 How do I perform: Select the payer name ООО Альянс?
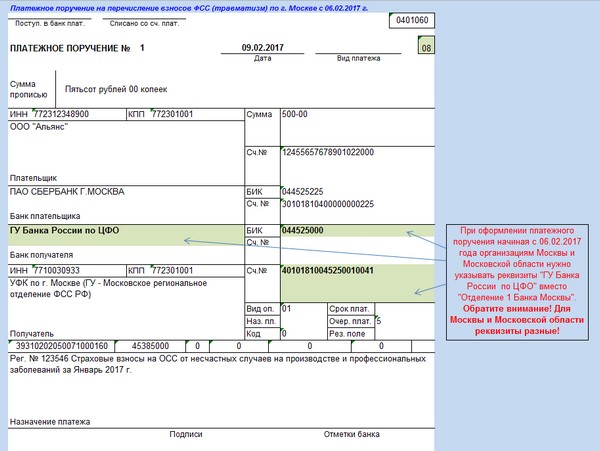42,127
